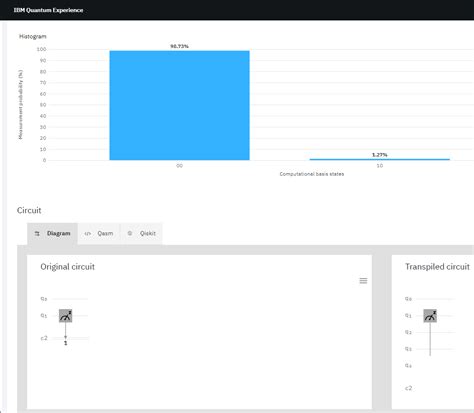Viewport: 474px width, 413px height.
Task: Click the c2 register label in Original circuit
Action: [44, 338]
